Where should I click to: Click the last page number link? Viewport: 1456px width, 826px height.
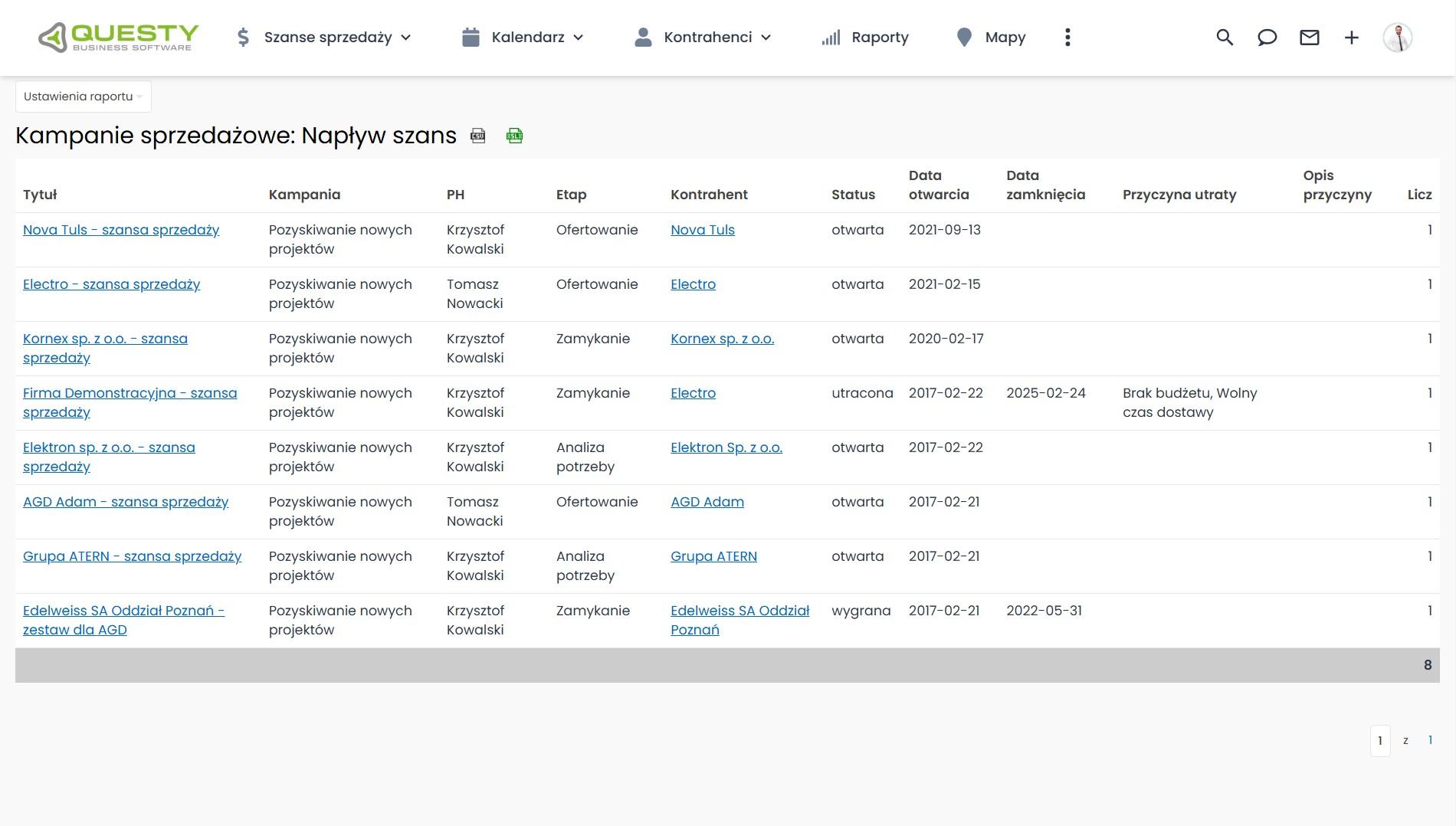coord(1430,740)
